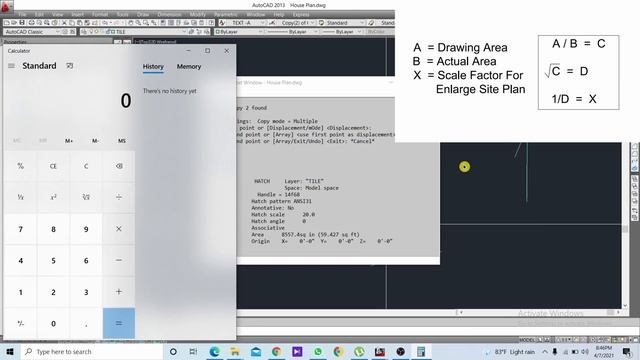Image resolution: width=640 pixels, height=360 pixels.
Task: Open volume control in system tray
Action: click(585, 351)
